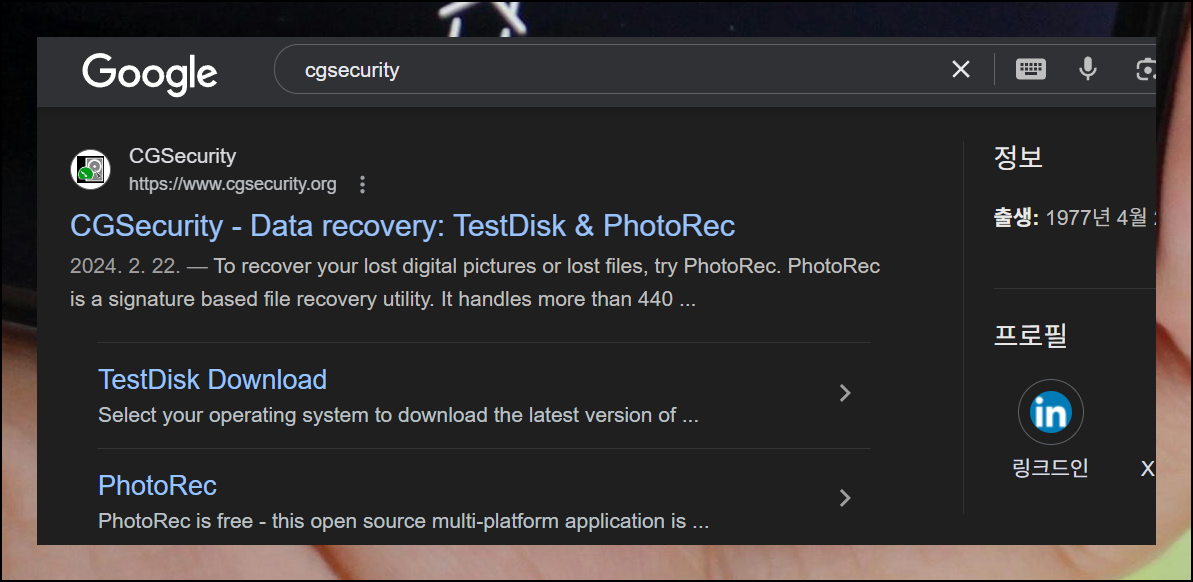1193x582 pixels.
Task: Clear the search box with X
Action: coord(961,70)
